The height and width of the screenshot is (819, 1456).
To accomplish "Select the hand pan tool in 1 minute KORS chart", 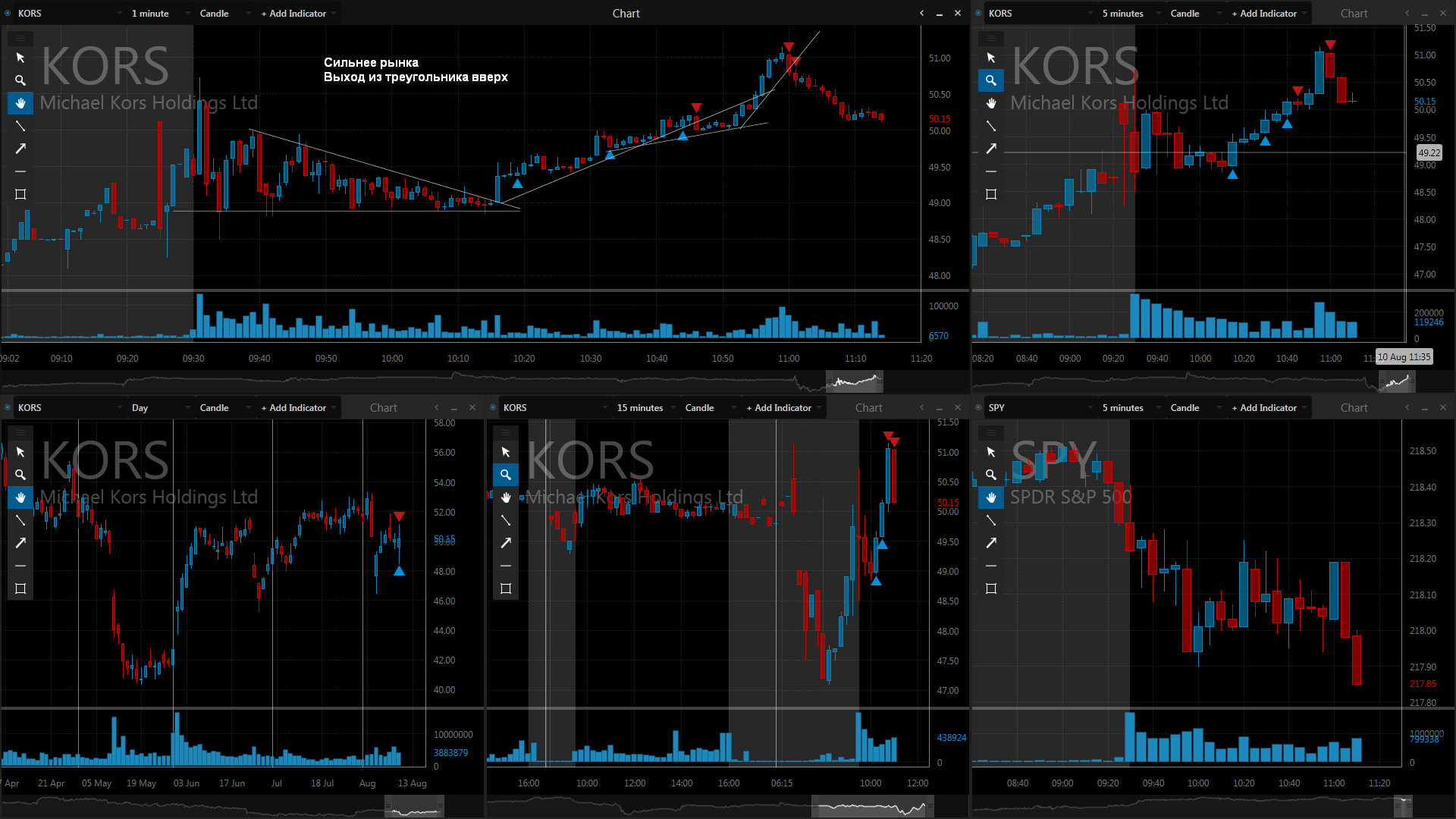I will 20,103.
